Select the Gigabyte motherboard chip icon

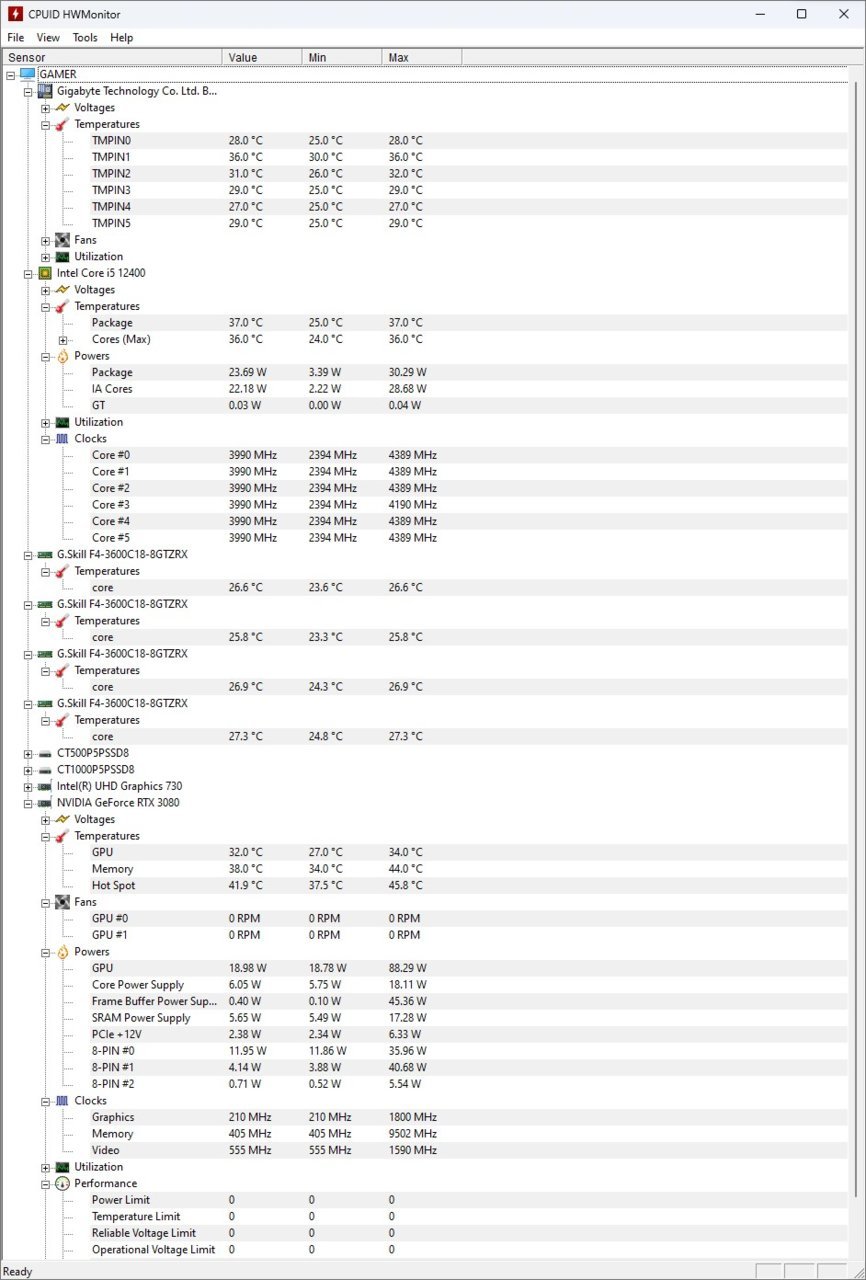click(x=45, y=91)
